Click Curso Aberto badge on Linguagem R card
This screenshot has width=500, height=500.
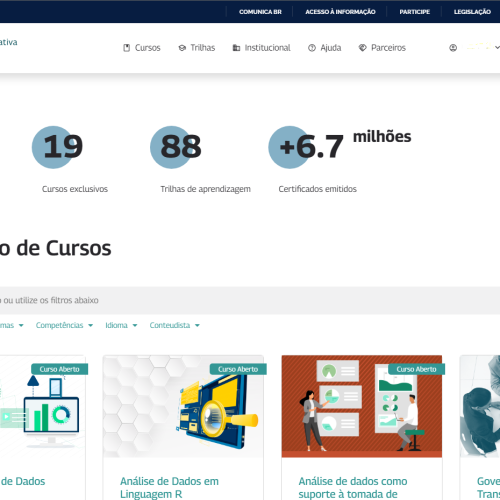[x=238, y=369]
